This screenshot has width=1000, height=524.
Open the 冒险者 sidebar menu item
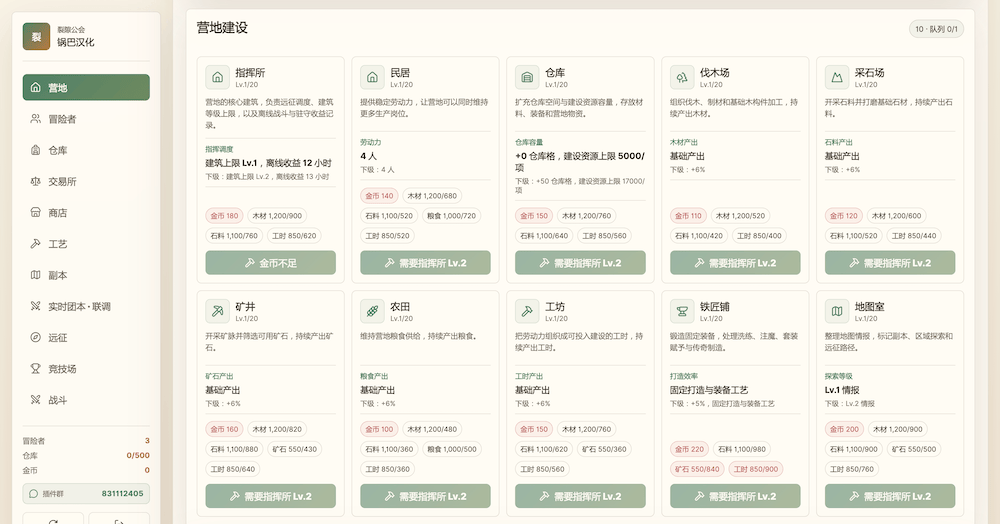tap(86, 119)
